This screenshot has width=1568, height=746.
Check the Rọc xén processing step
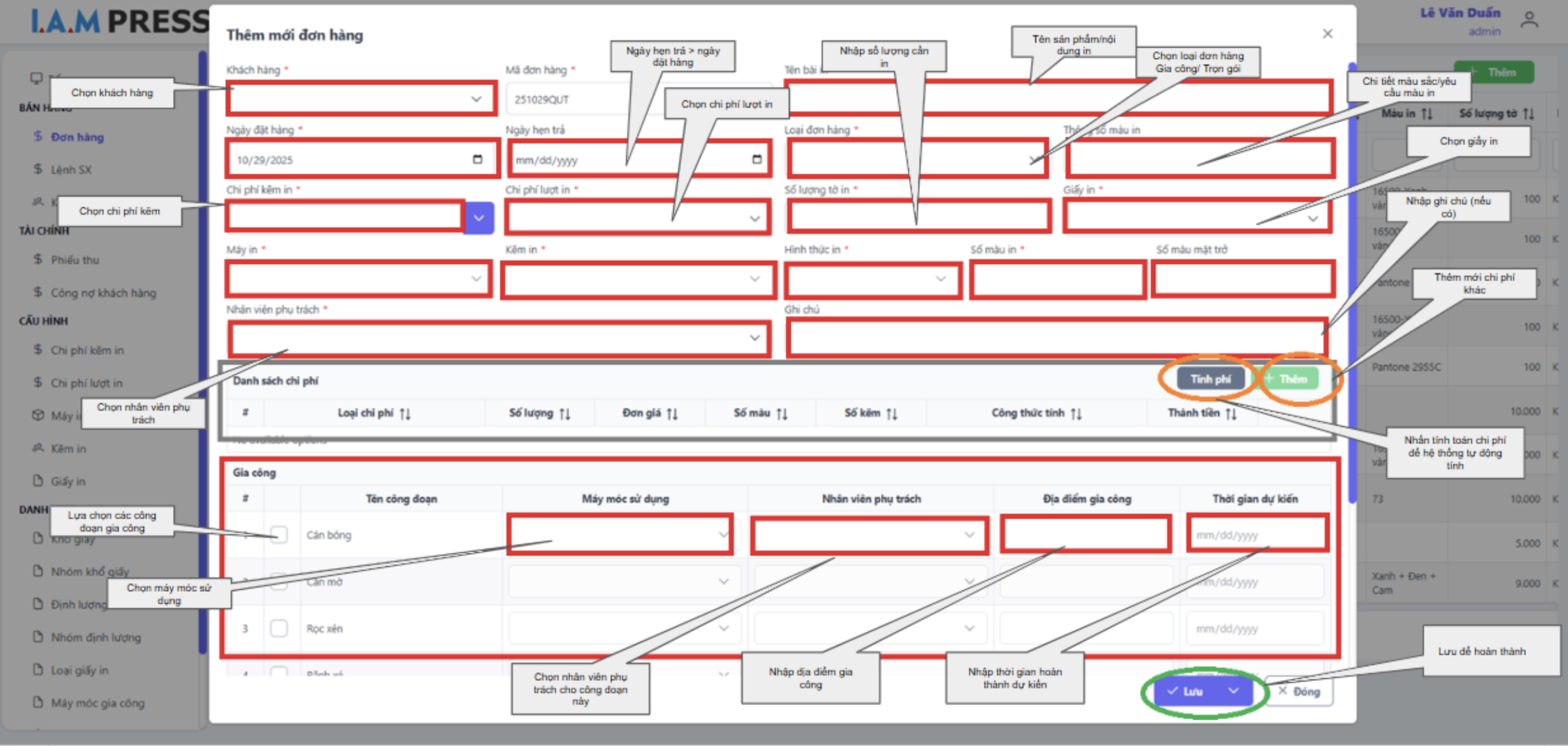[279, 628]
